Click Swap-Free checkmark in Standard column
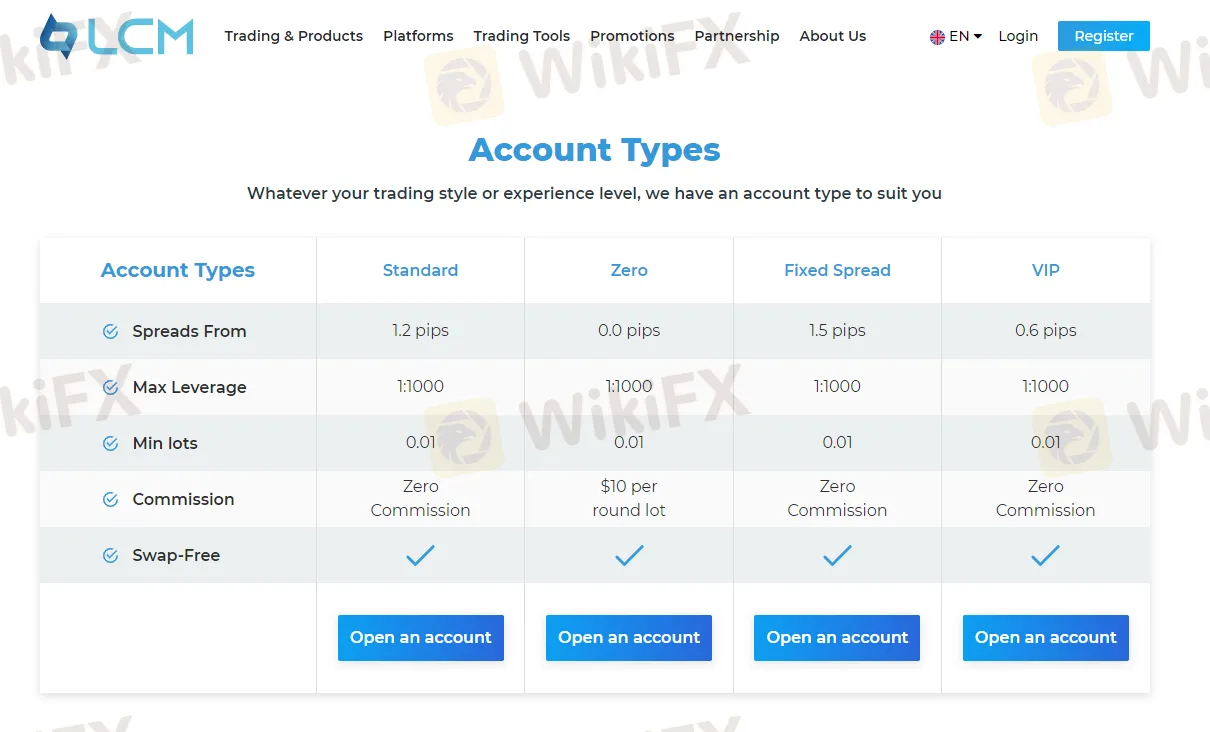This screenshot has height=732, width=1210. coord(420,556)
